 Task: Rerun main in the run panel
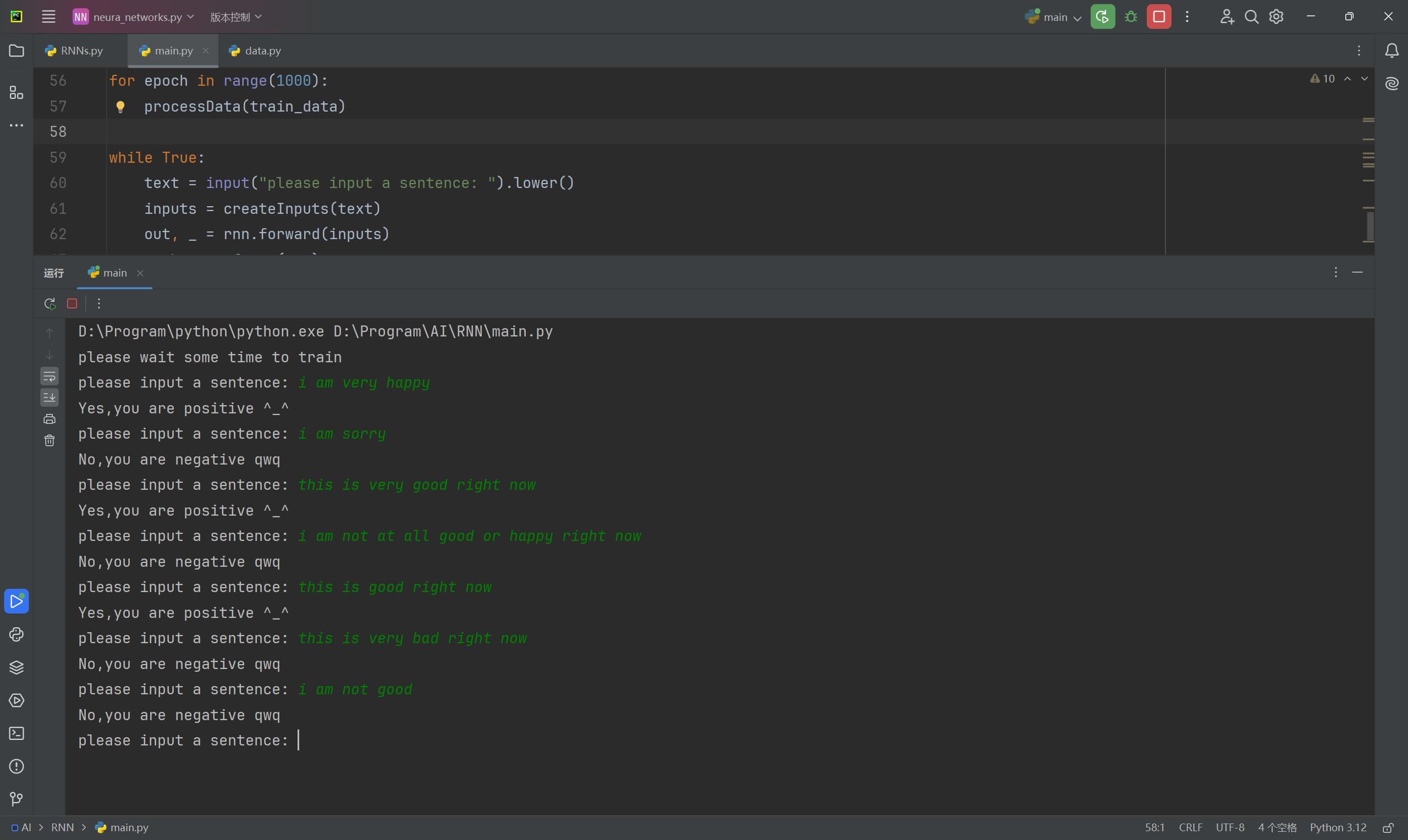click(50, 303)
